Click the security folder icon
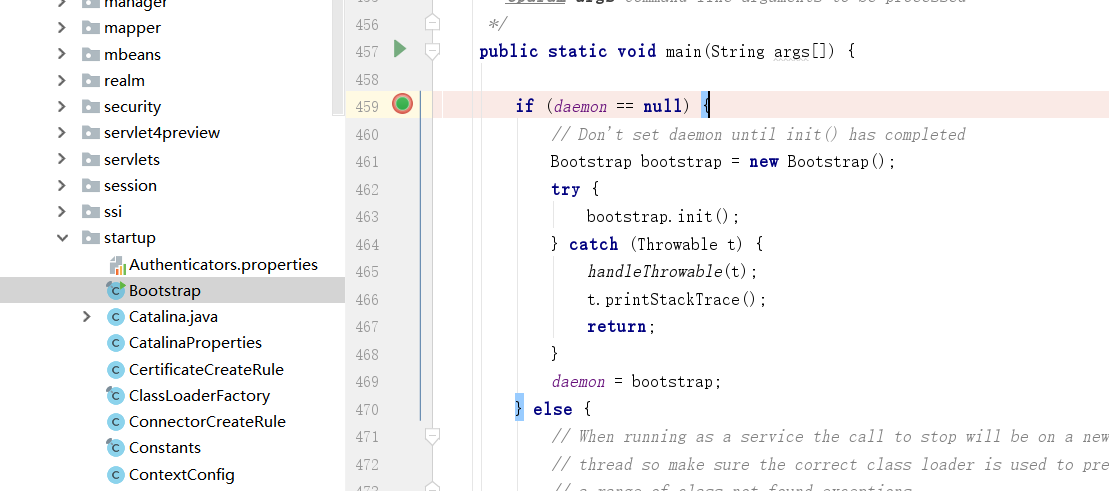This screenshot has width=1109, height=491. [91, 106]
